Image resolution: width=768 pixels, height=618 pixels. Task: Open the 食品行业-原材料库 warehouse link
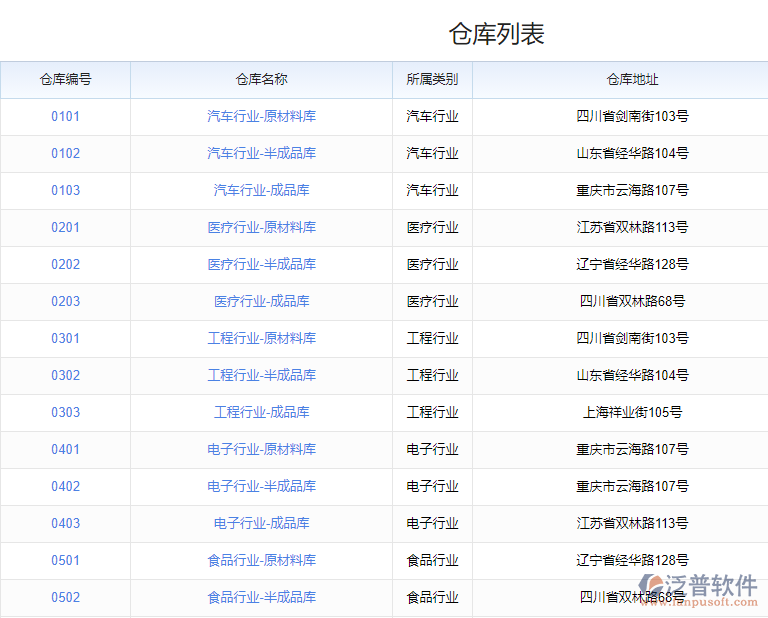point(262,560)
